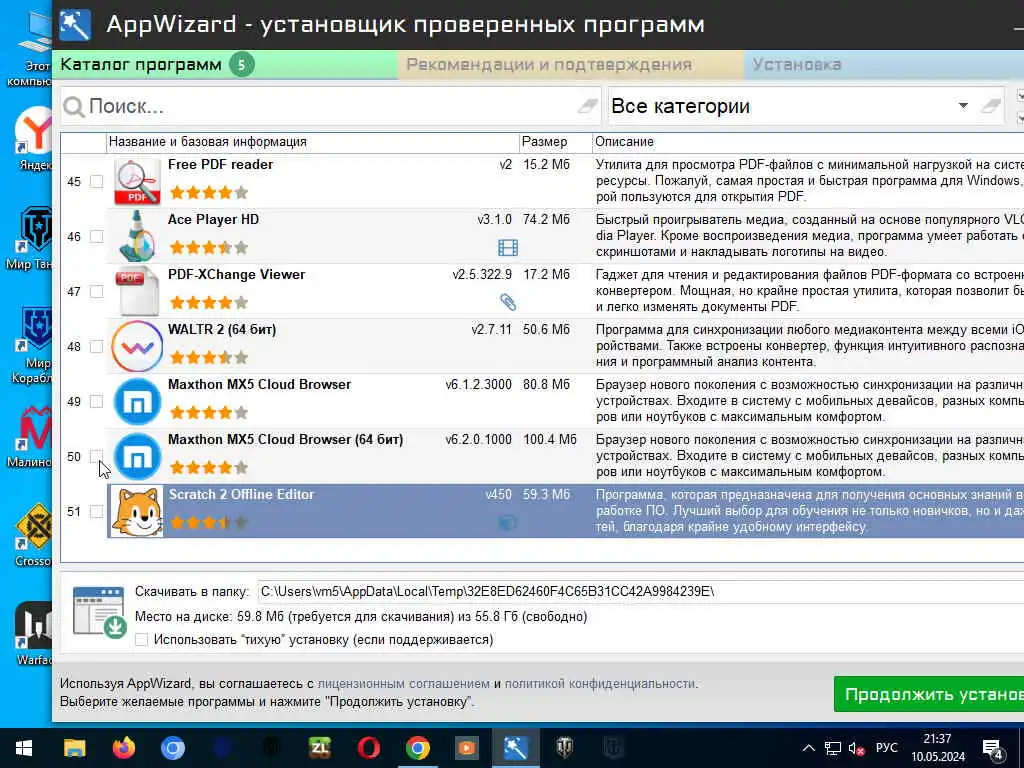Click the star rating of WALTR 2 (64 бит)
1024x768 pixels.
[x=208, y=357]
